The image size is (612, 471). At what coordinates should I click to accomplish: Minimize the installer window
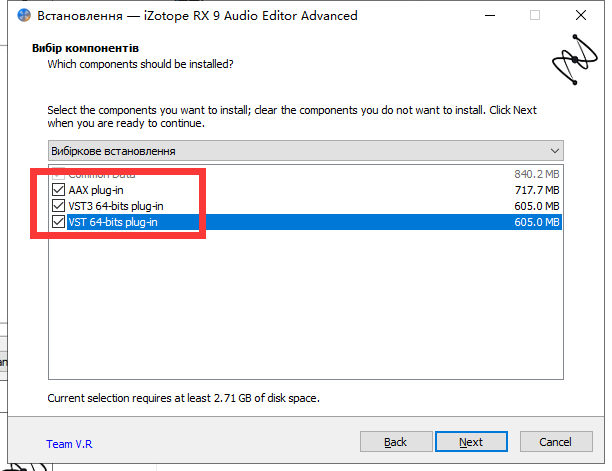(x=488, y=16)
